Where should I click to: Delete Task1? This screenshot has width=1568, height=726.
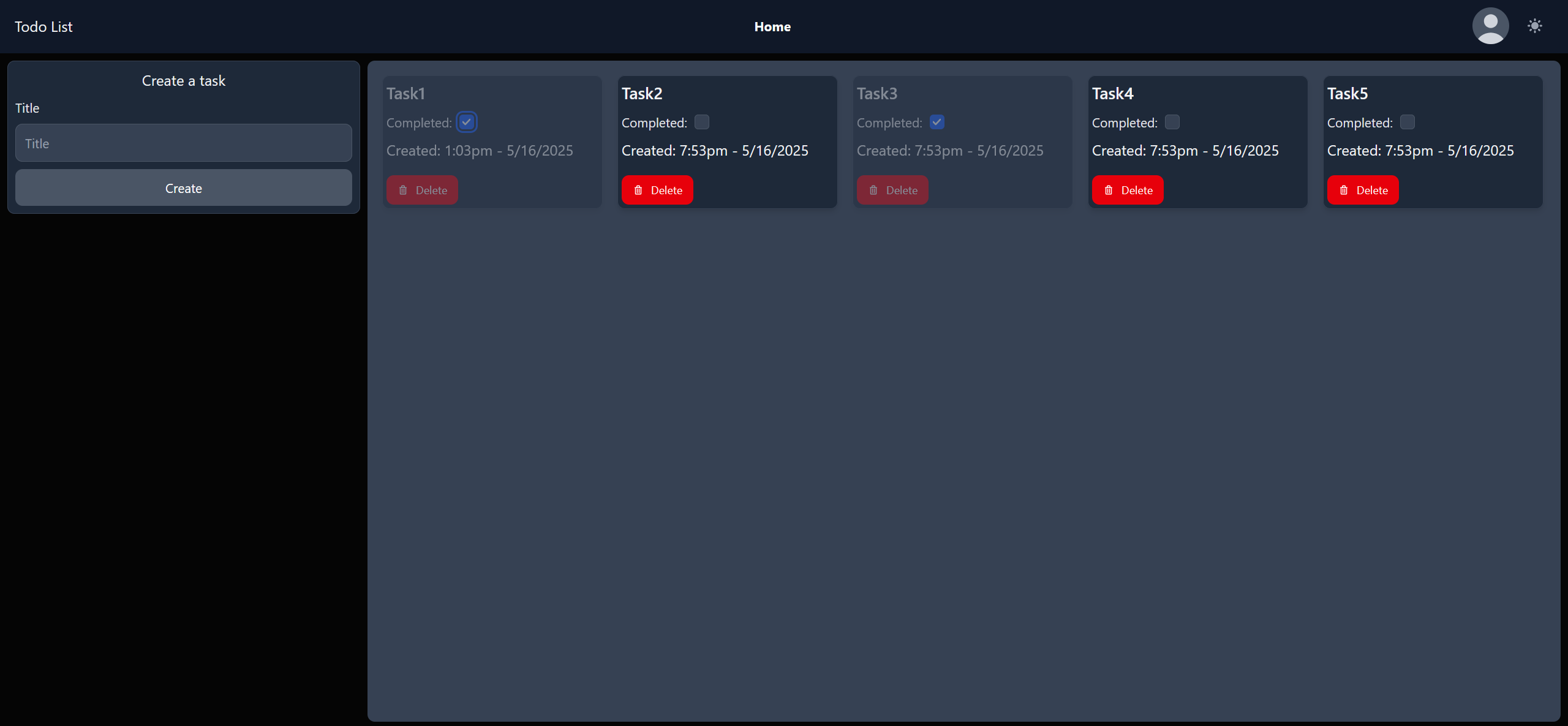point(422,190)
